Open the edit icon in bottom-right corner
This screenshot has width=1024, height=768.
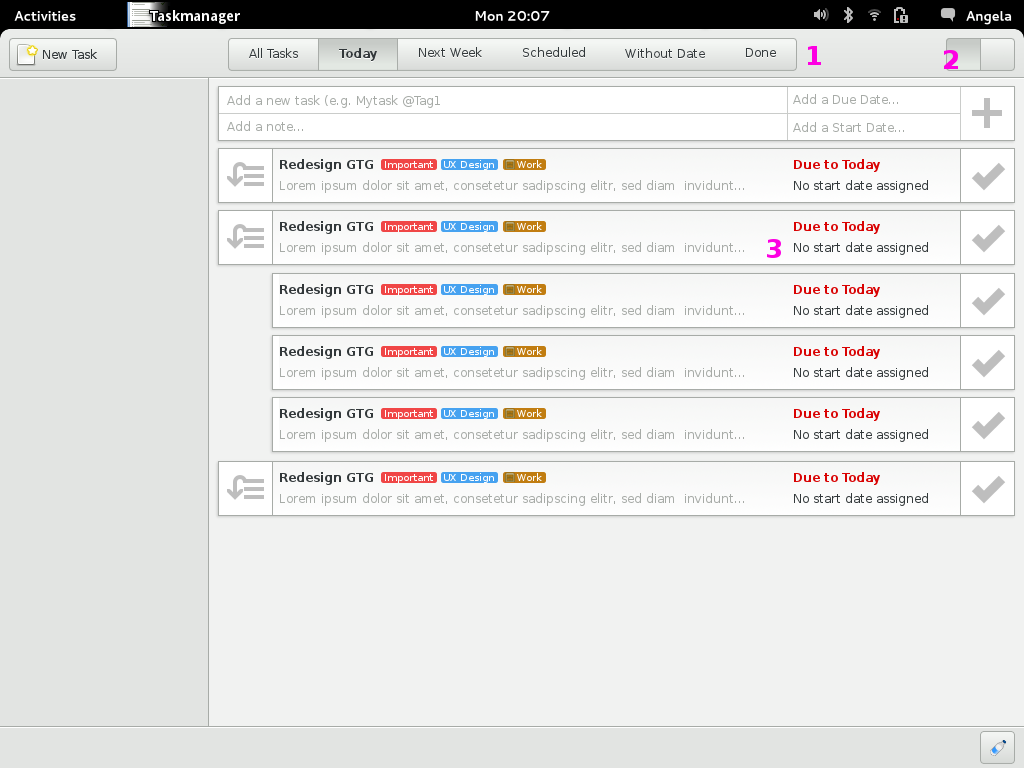click(x=997, y=747)
